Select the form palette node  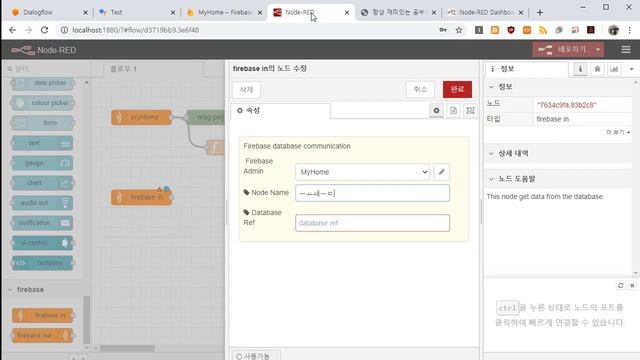(x=42, y=123)
